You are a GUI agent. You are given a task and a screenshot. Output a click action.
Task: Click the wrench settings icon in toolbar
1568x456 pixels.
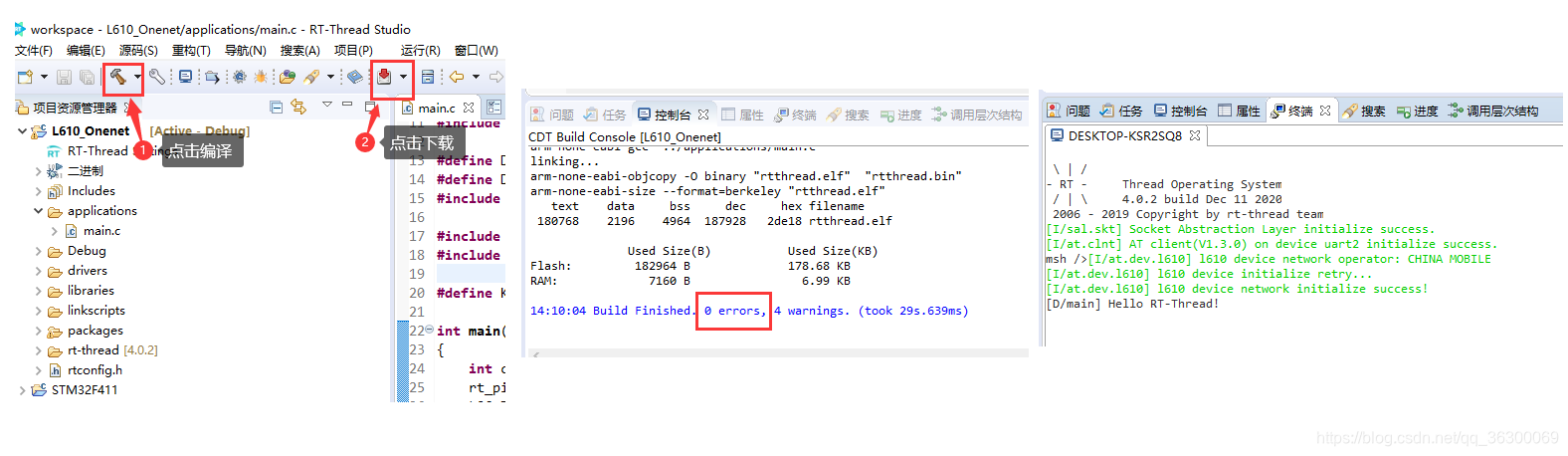coord(157,77)
